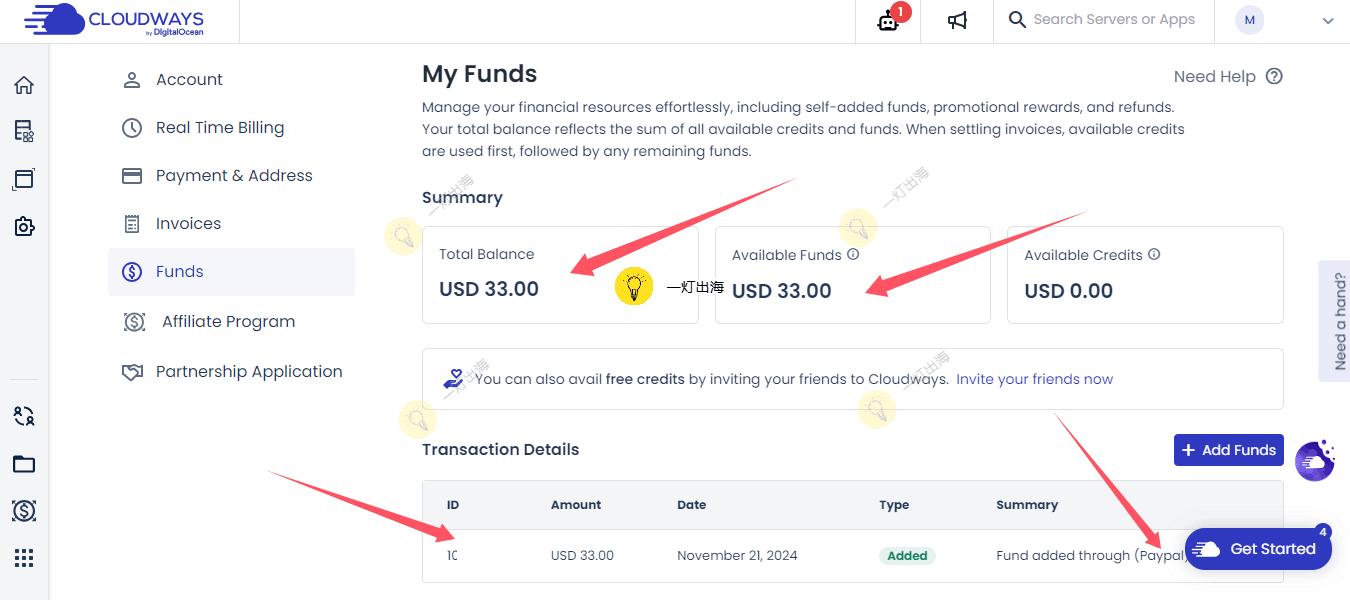Open the Affiliate Program page
Viewport: 1350px width, 600px height.
pyautogui.click(x=228, y=322)
